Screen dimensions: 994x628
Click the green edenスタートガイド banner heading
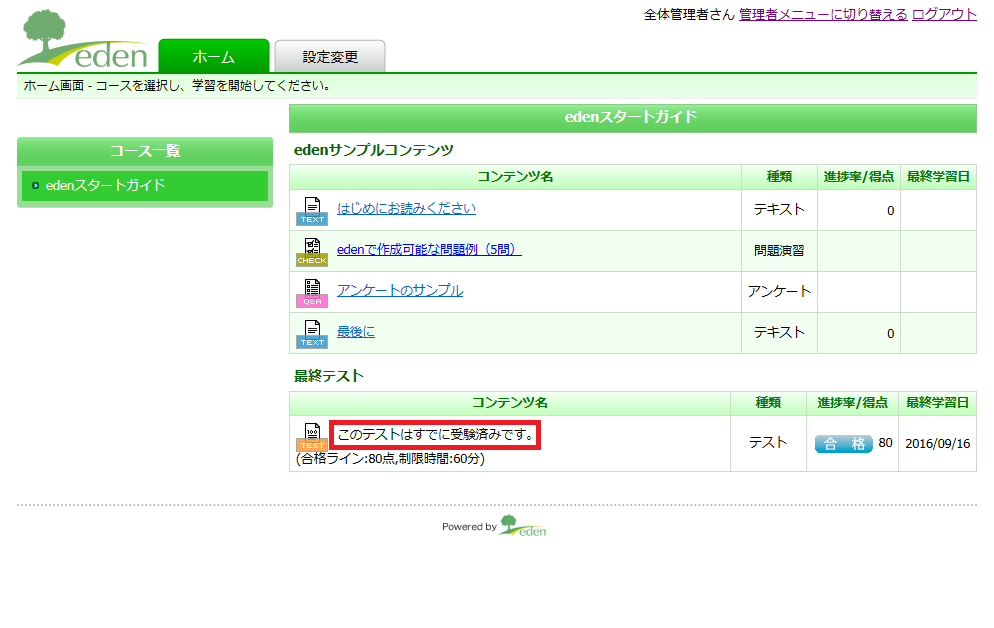pyautogui.click(x=633, y=117)
